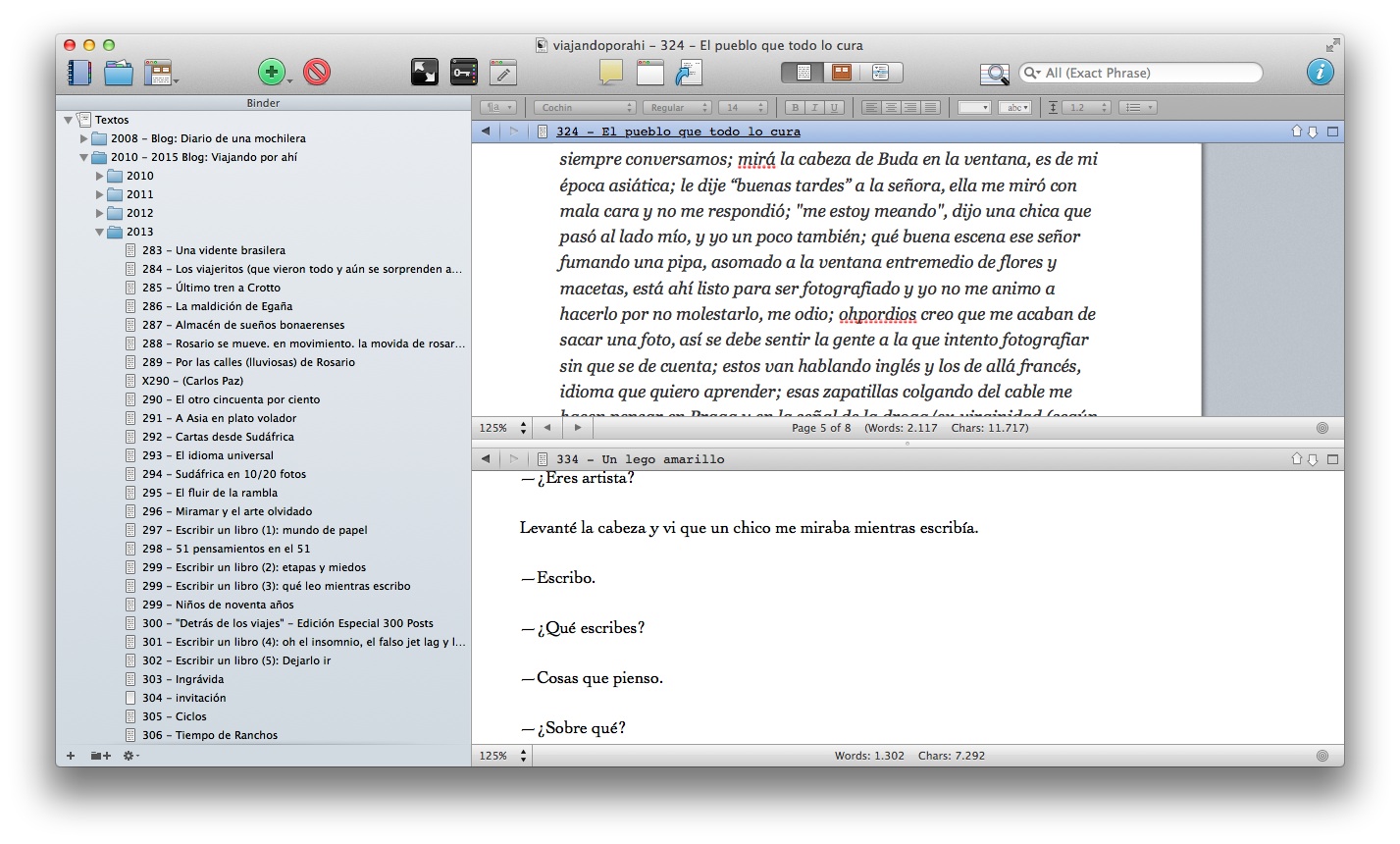Toggle italic formatting in format bar

pos(814,108)
